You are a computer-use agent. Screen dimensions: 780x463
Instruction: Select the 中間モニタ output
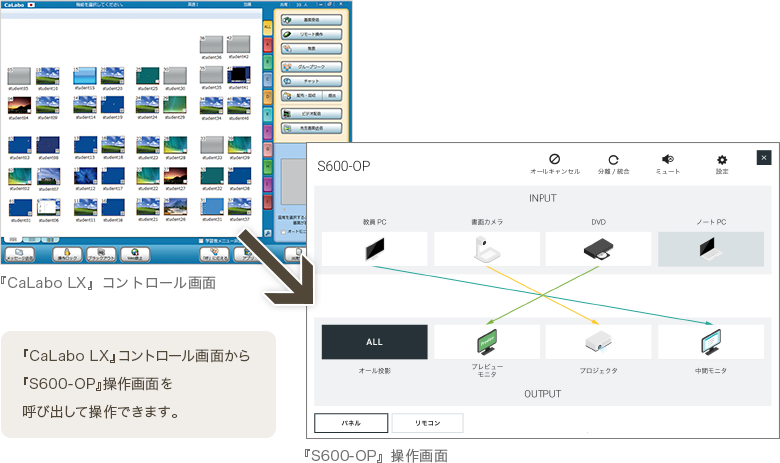pyautogui.click(x=711, y=342)
